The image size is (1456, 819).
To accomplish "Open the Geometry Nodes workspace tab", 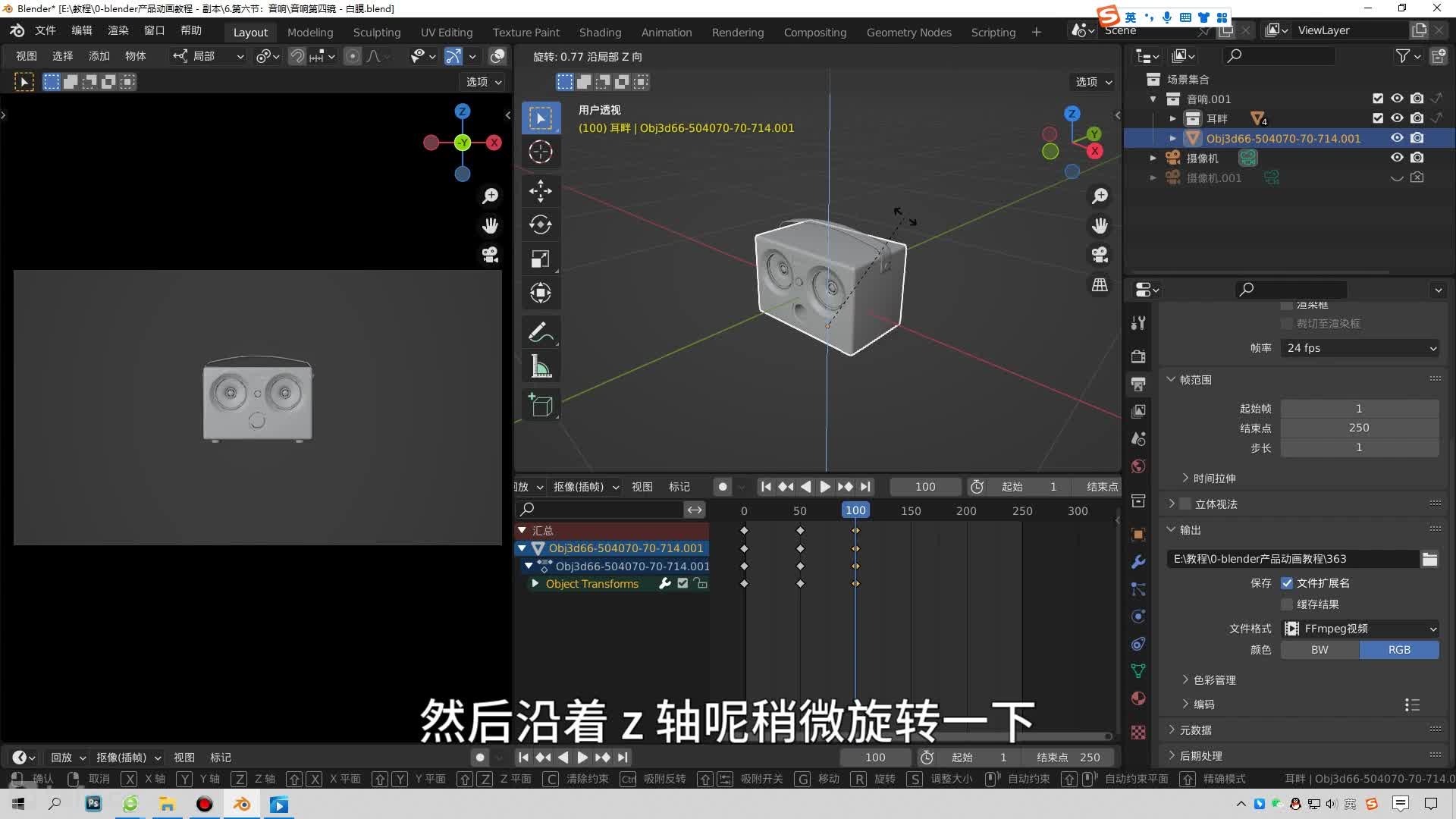I will [x=909, y=30].
